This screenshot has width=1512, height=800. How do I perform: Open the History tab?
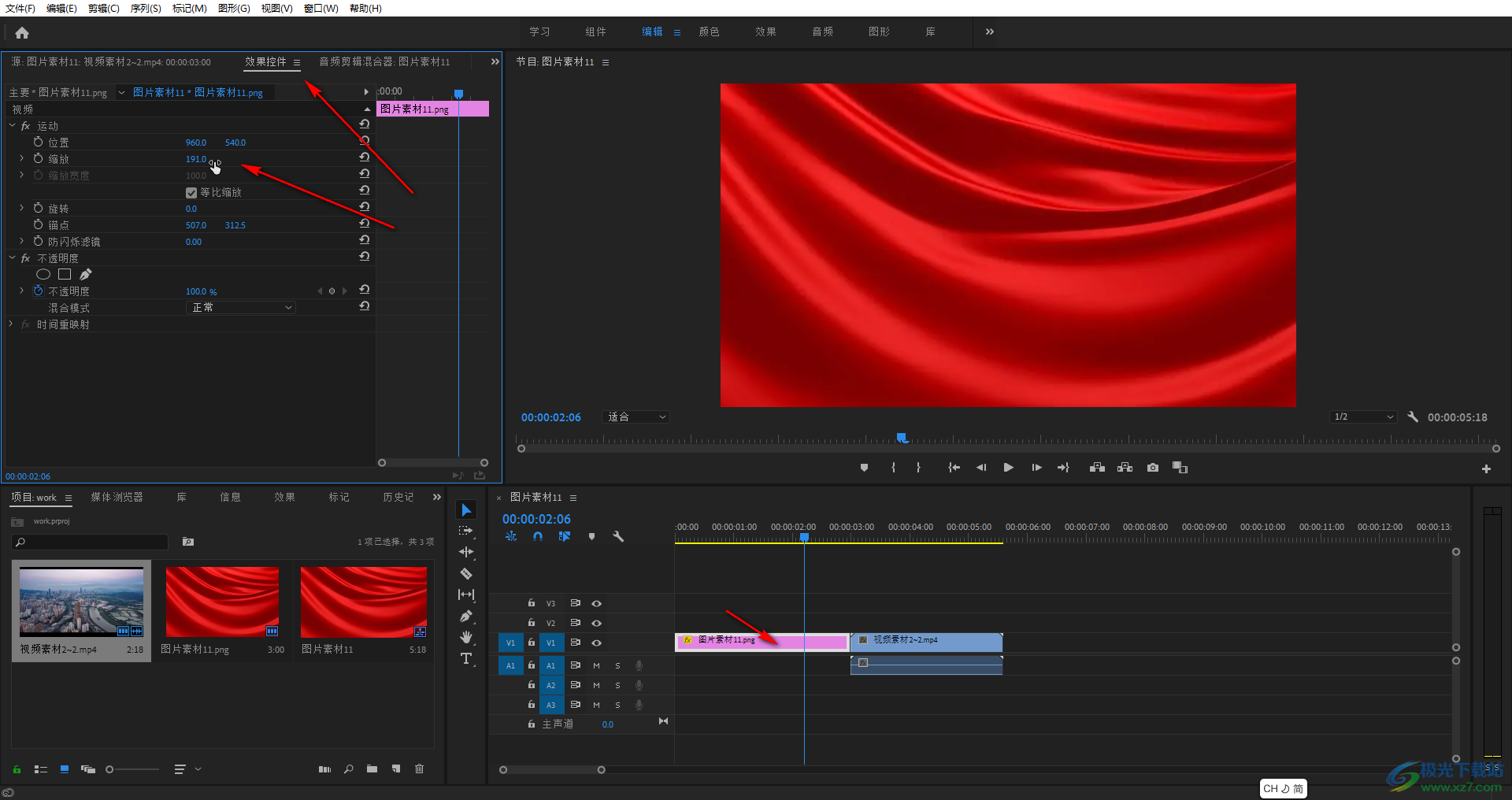398,497
